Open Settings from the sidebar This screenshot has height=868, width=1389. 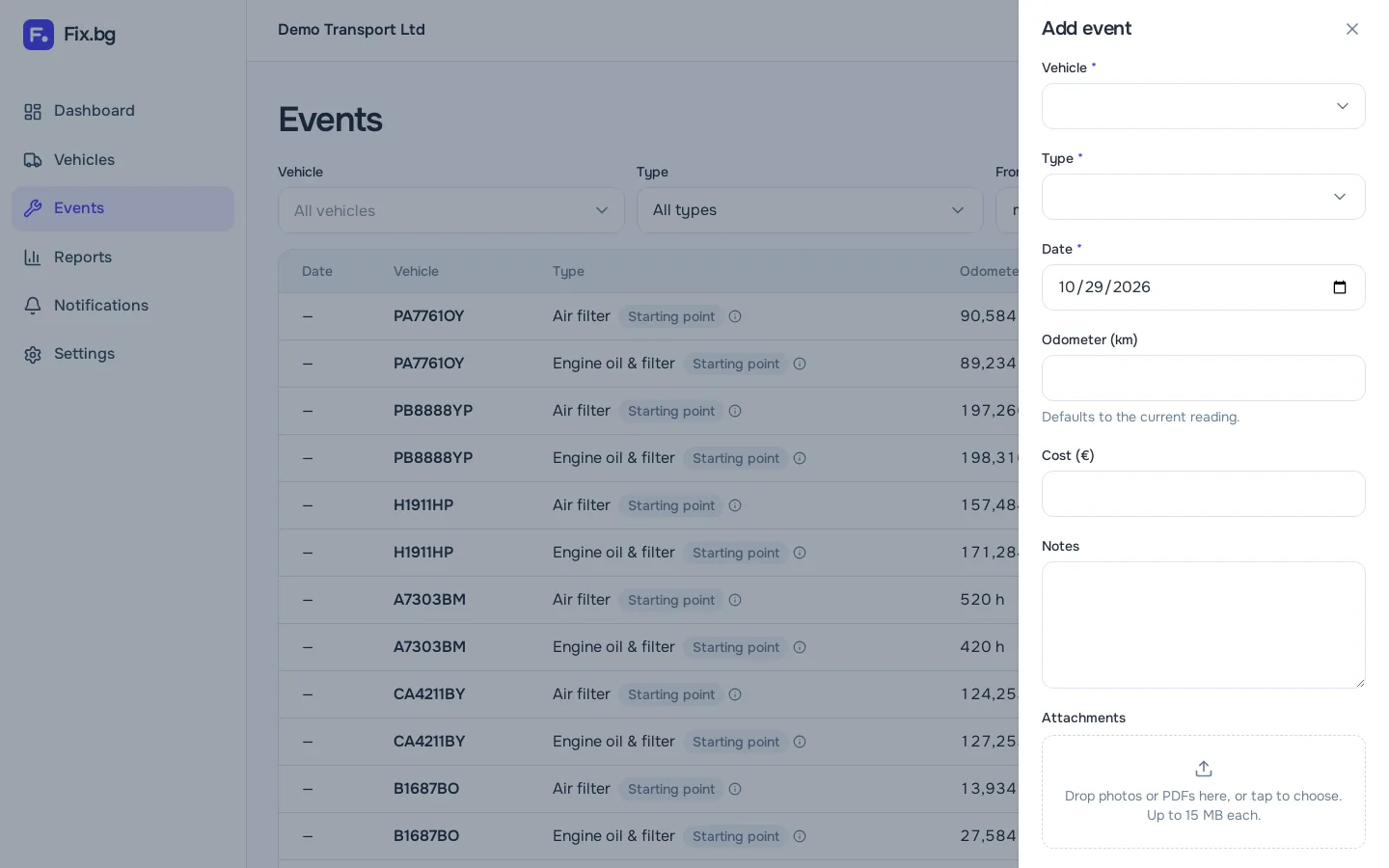[x=123, y=354]
